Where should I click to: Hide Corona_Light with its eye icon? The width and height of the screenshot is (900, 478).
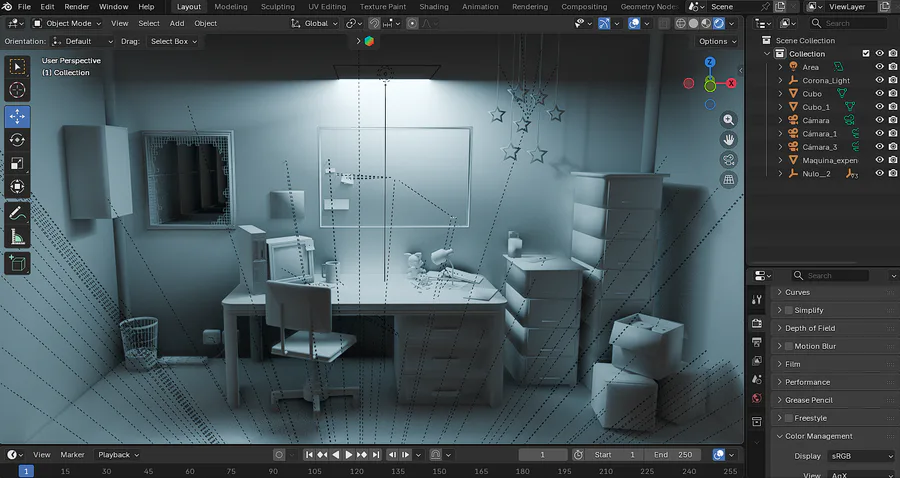coord(879,80)
